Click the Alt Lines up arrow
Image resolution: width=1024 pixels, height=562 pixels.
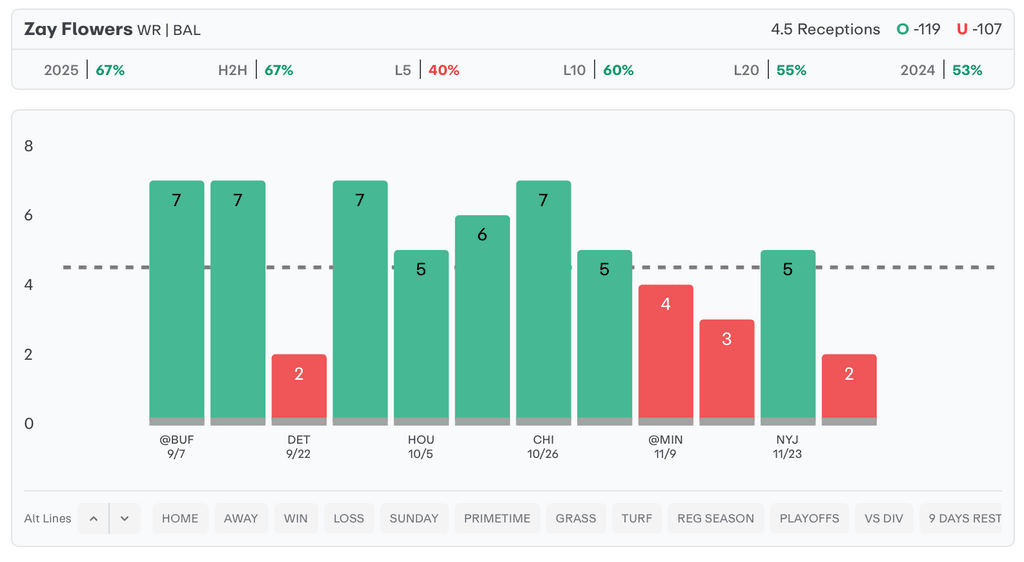[93, 518]
